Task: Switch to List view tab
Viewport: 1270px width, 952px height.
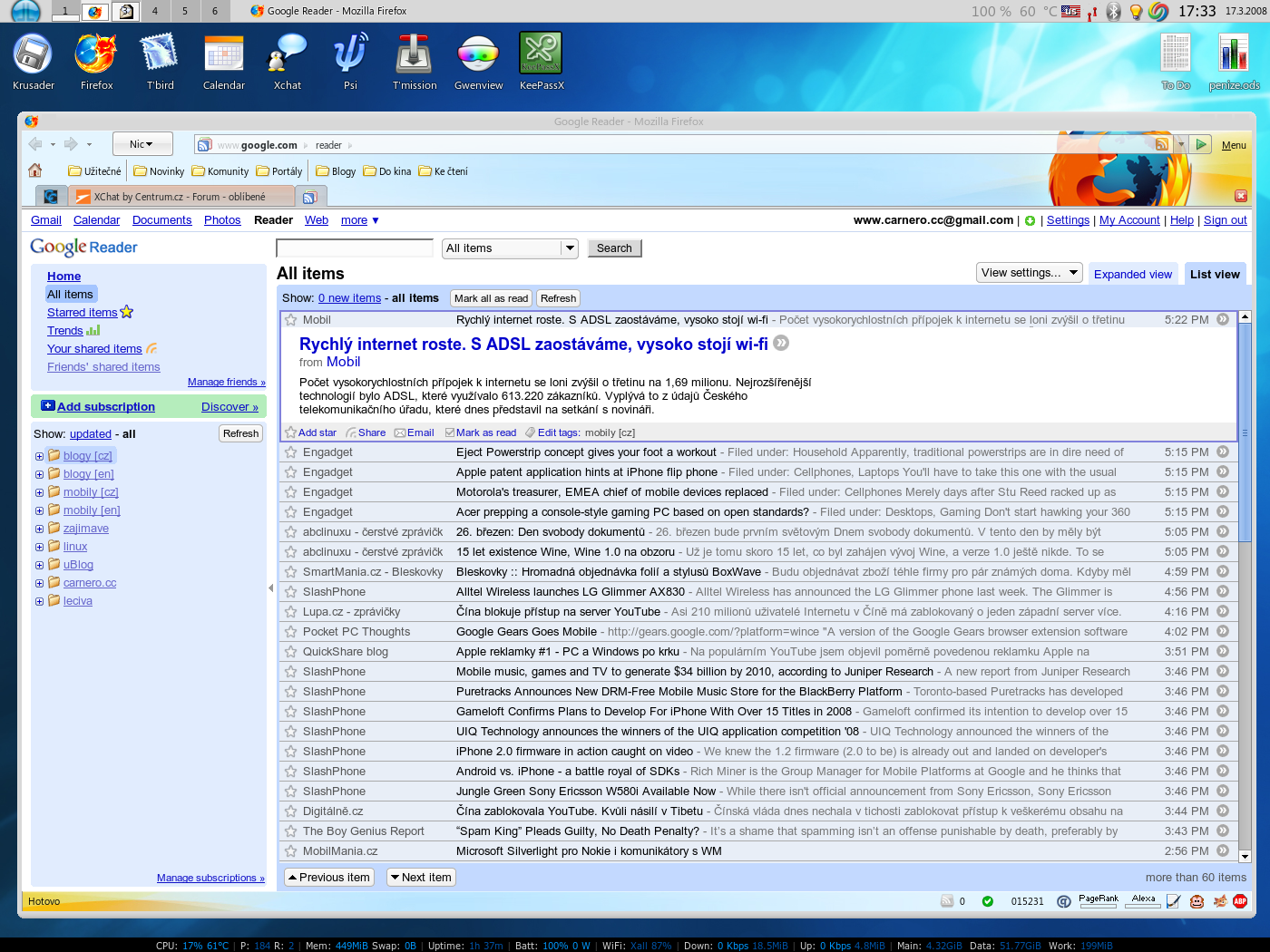Action: pyautogui.click(x=1215, y=275)
